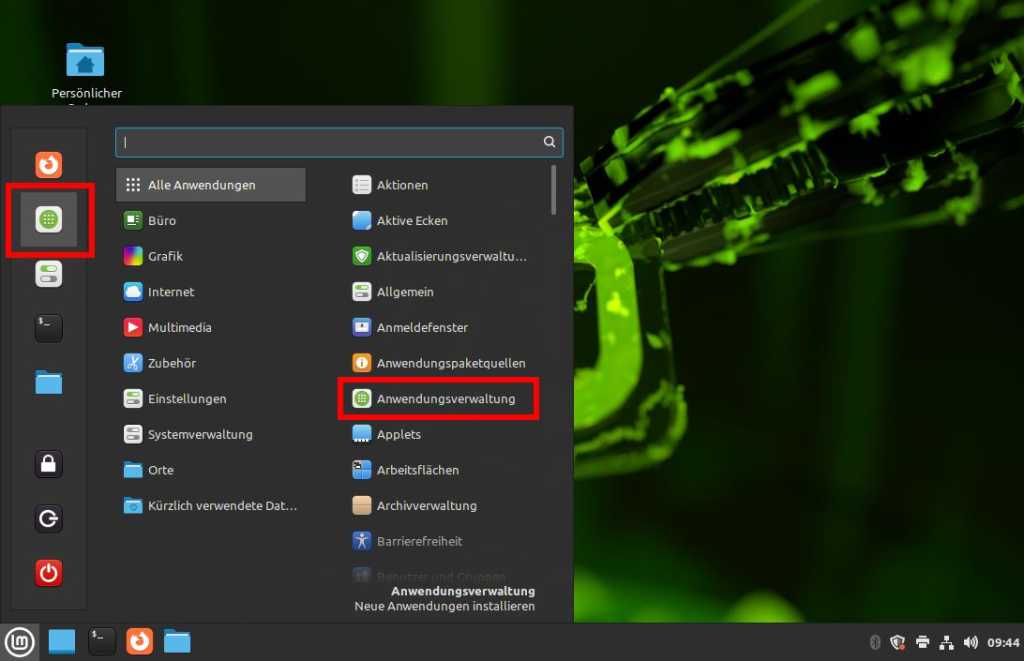
Task: Open the file manager icon in the sidebar
Action: coord(48,382)
